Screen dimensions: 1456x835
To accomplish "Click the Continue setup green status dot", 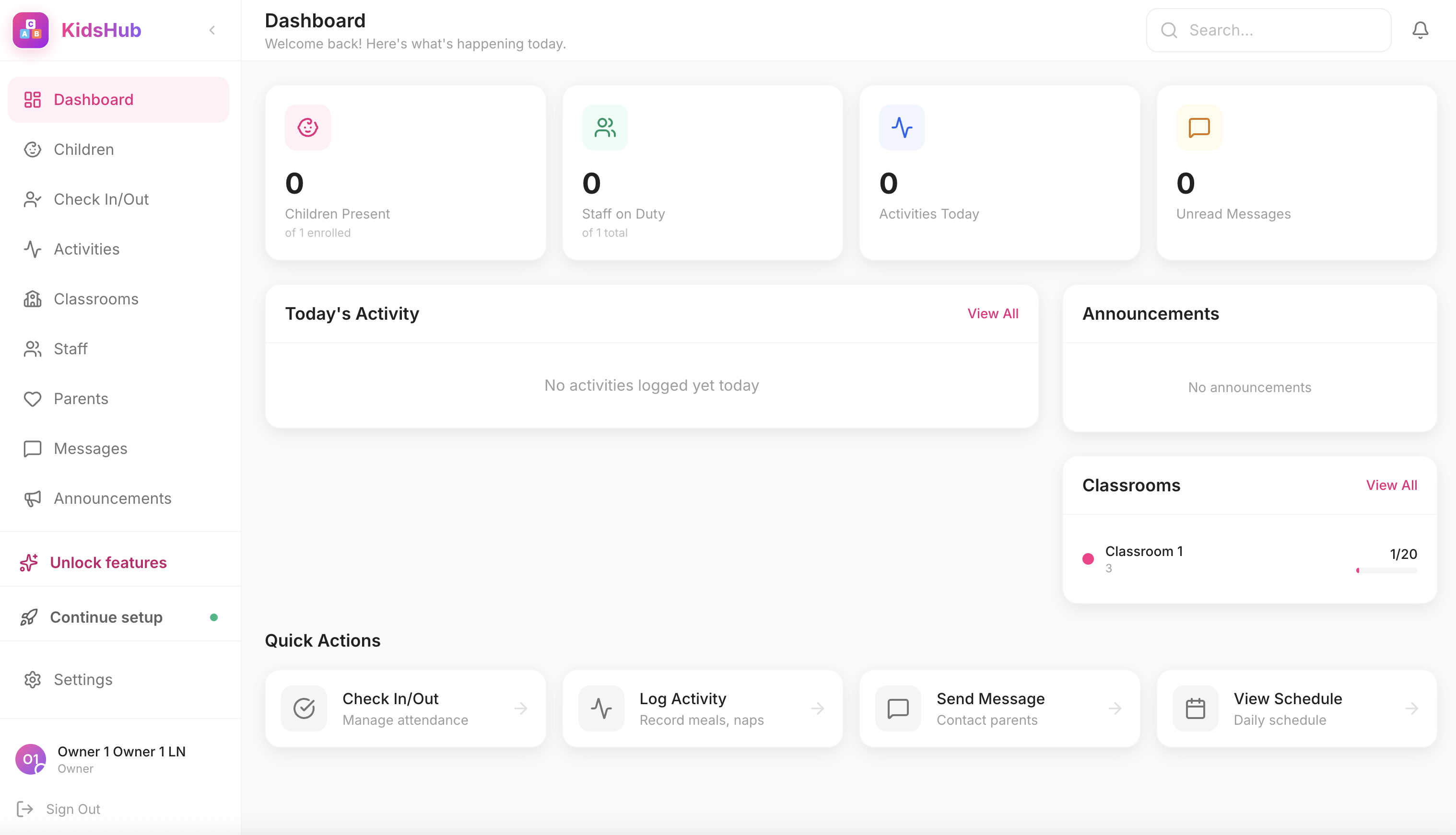I will point(214,618).
